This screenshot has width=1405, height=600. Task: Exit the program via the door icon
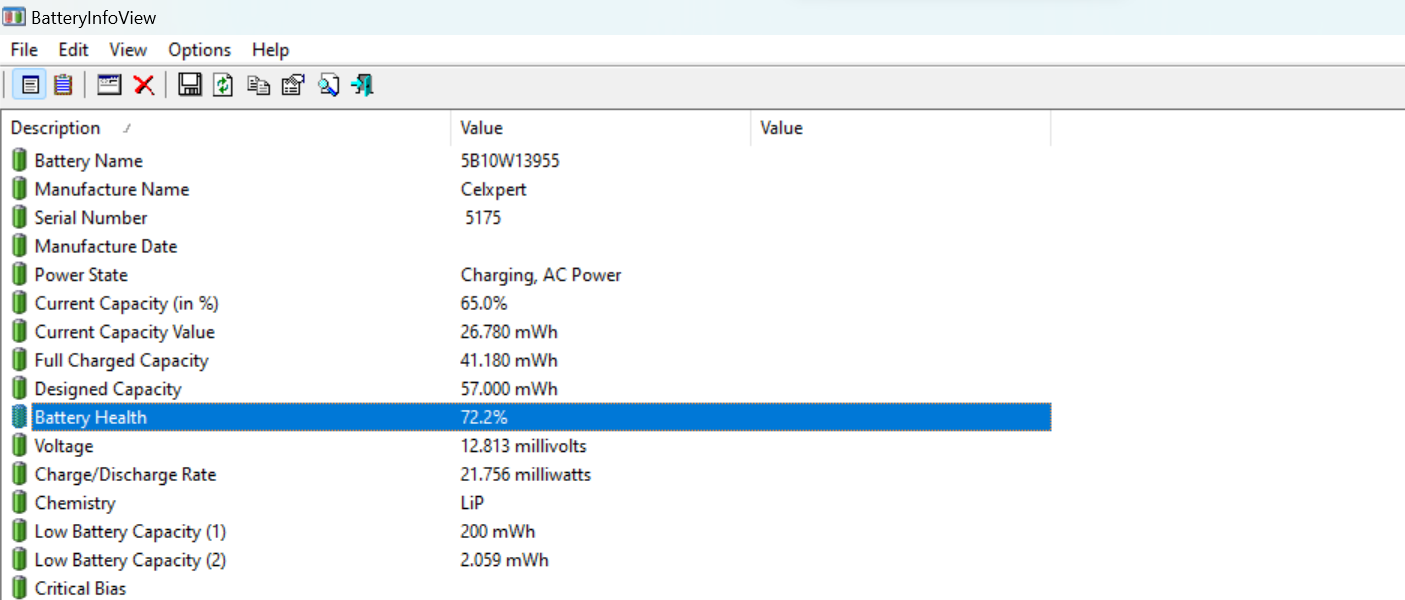tap(363, 85)
